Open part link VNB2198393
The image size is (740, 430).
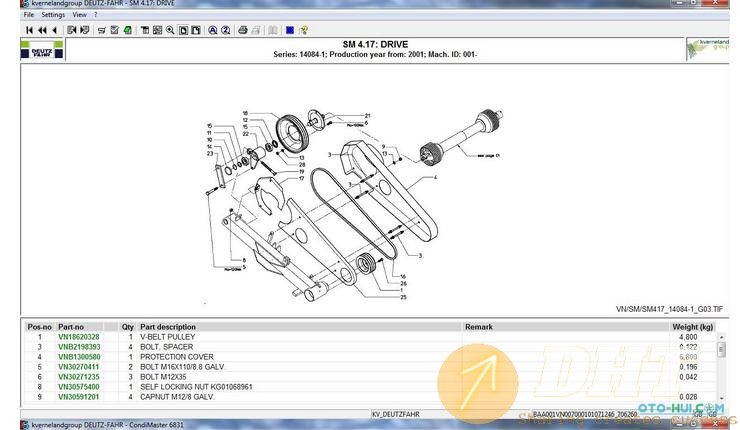79,347
